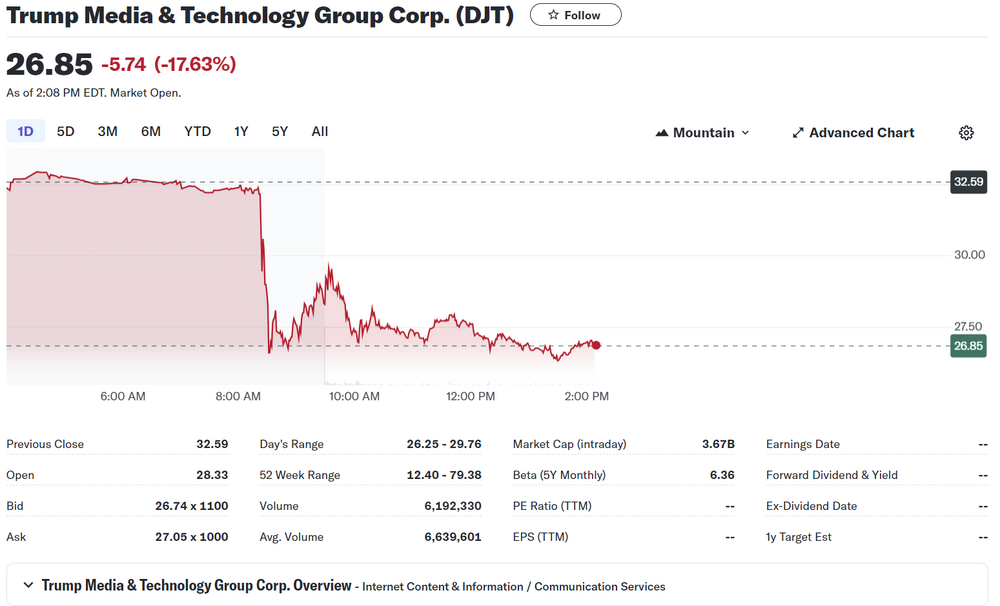
Task: Open Advanced Chart view
Action: [861, 133]
